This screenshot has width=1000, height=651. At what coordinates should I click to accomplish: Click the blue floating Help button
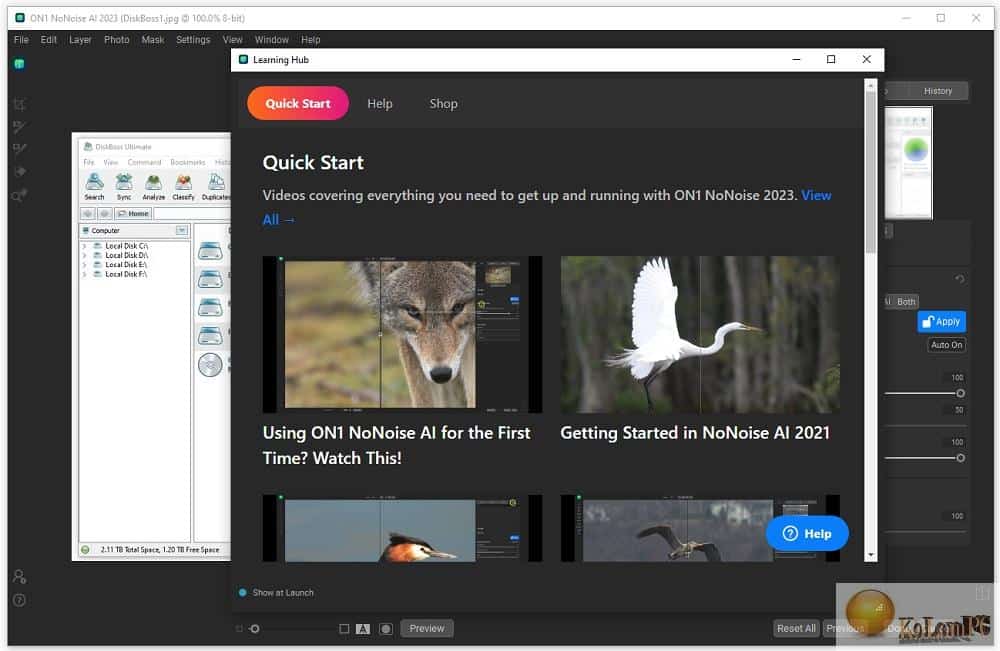click(x=807, y=533)
